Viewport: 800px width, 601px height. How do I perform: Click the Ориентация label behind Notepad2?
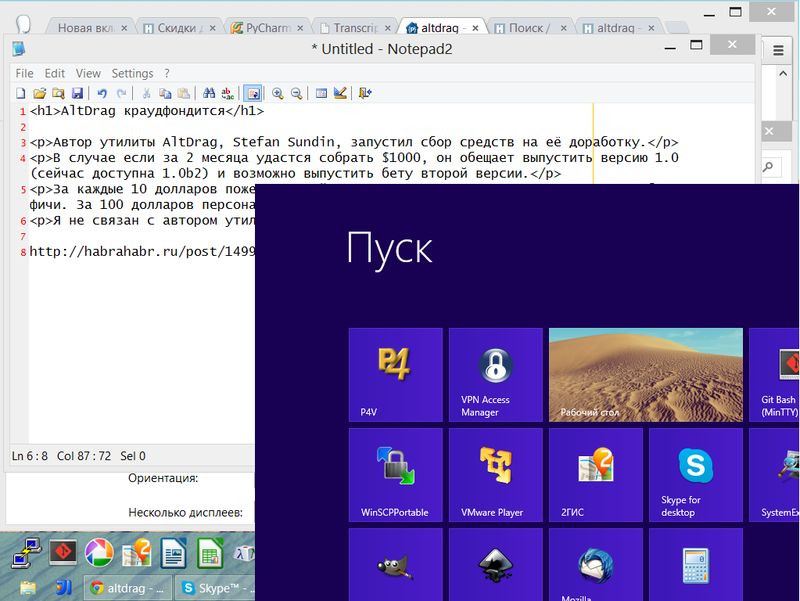click(163, 478)
